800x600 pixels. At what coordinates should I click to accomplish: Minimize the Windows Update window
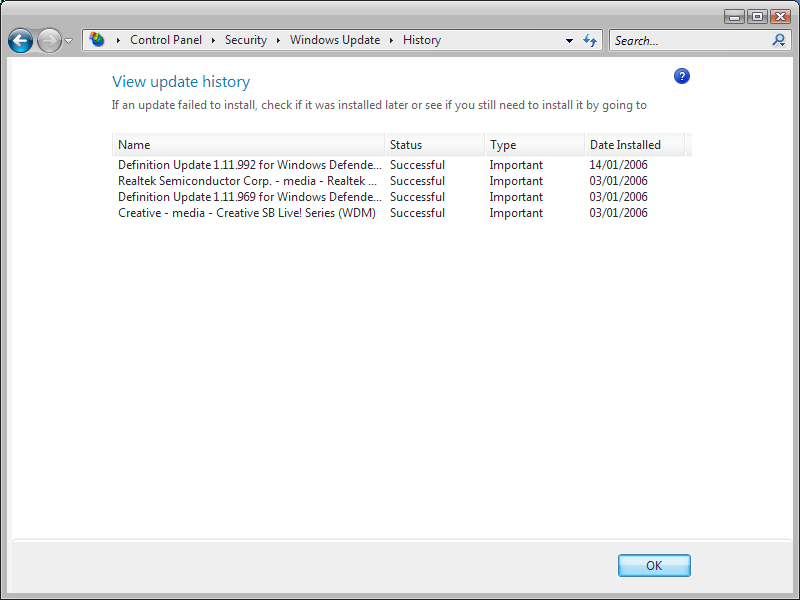coord(735,17)
